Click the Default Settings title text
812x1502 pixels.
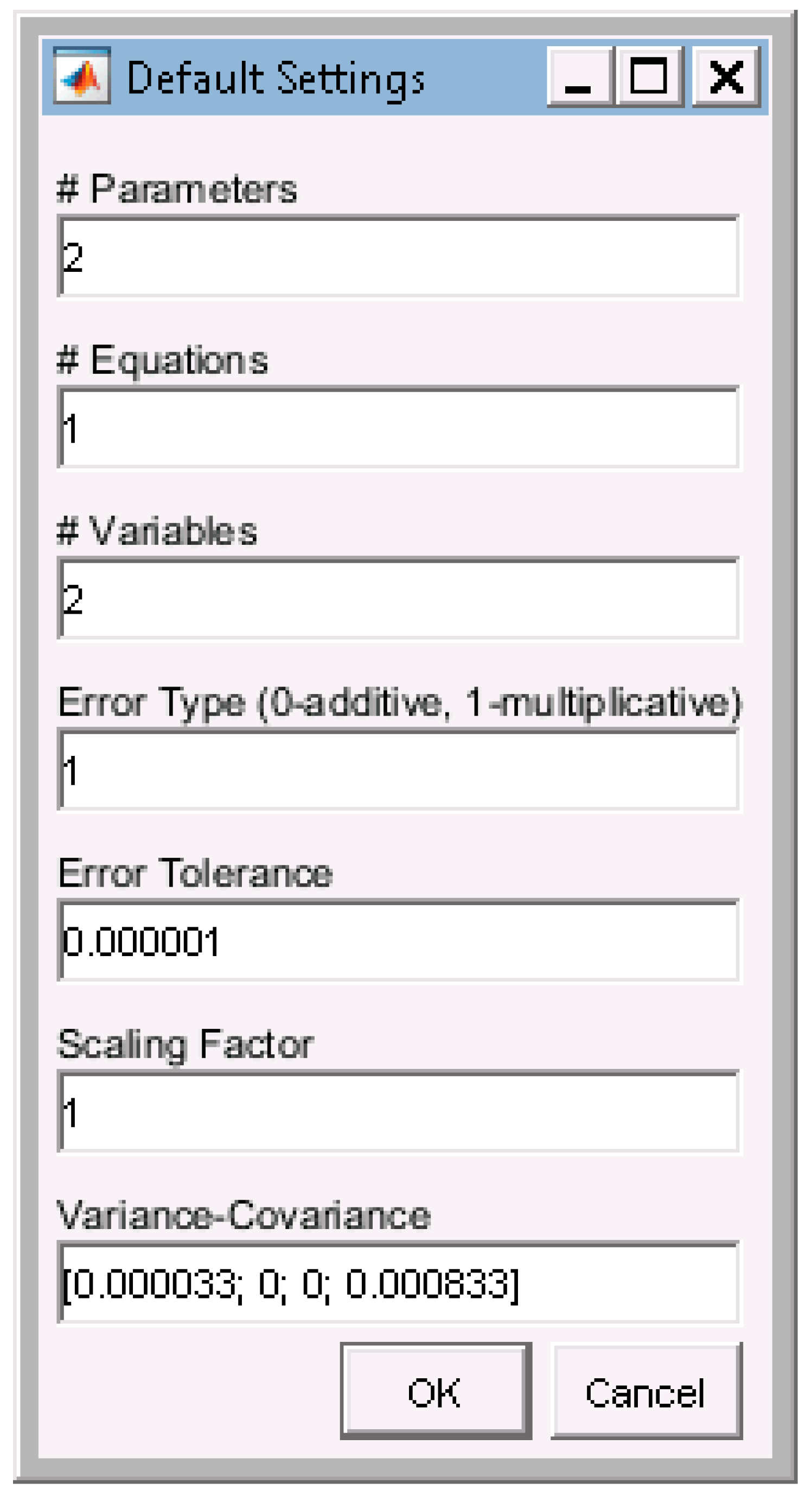275,79
